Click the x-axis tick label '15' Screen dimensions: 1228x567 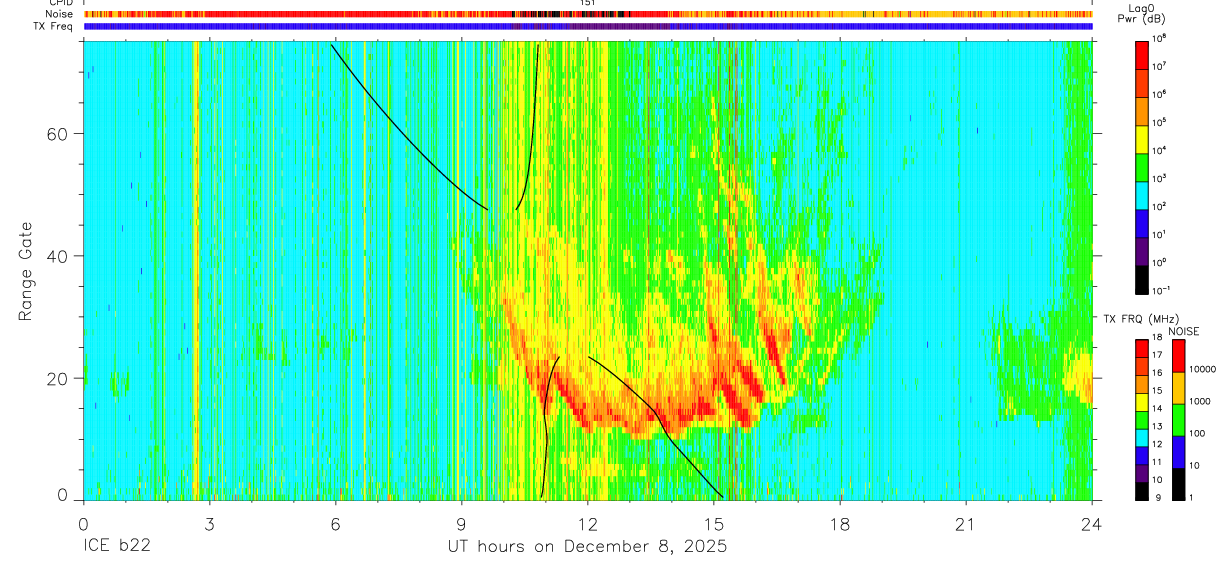pos(713,524)
